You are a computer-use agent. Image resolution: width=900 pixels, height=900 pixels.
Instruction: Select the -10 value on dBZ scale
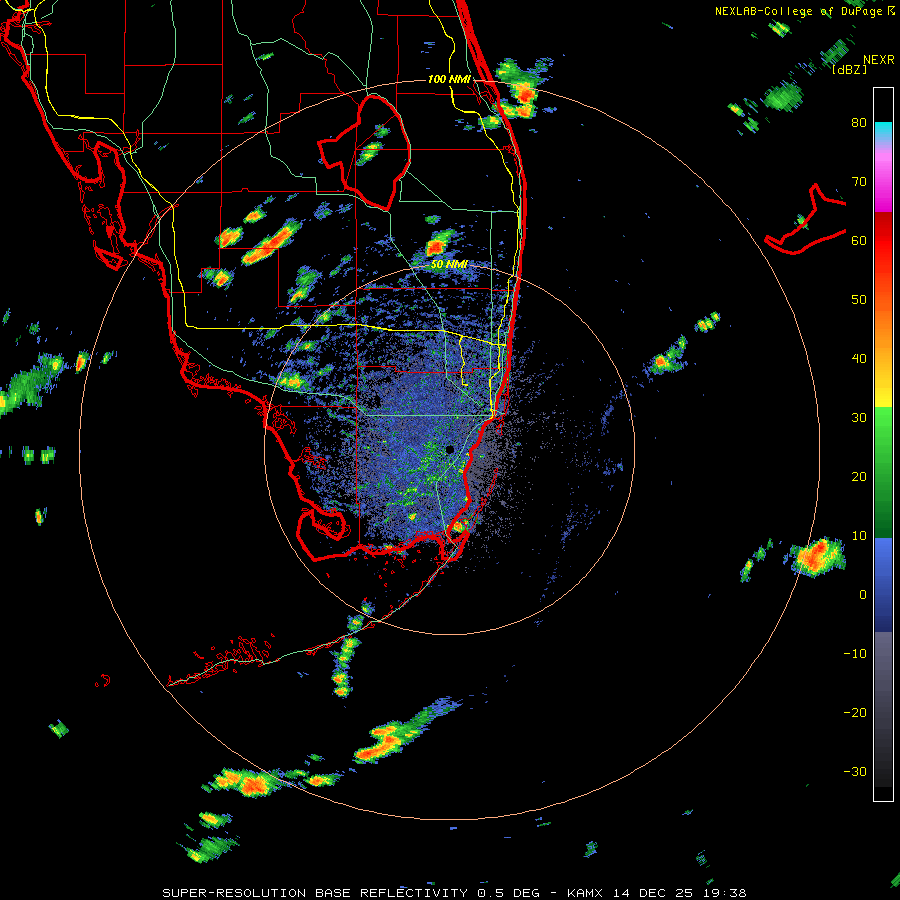[x=855, y=654]
